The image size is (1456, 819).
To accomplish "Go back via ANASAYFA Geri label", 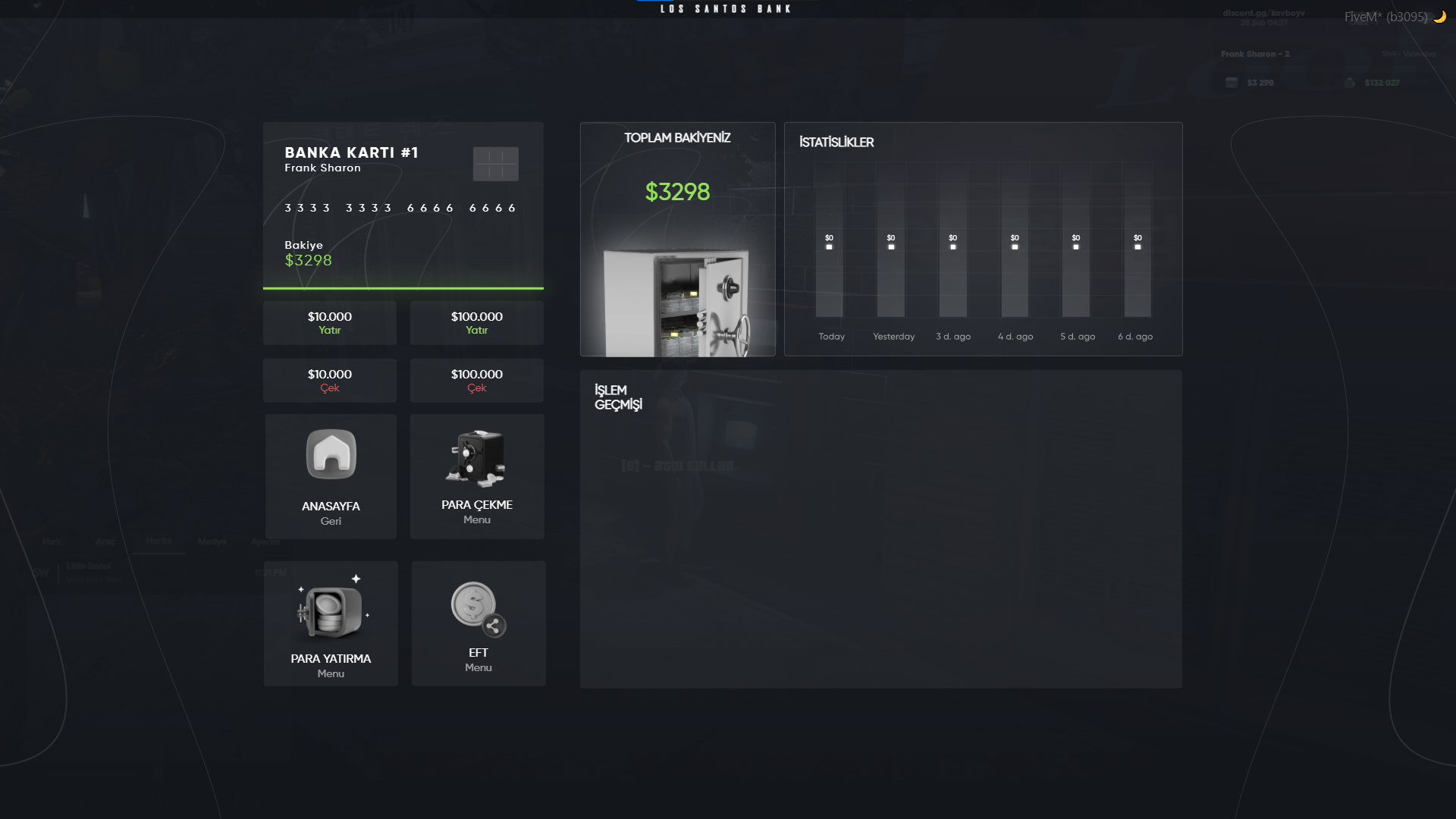I will pyautogui.click(x=331, y=513).
